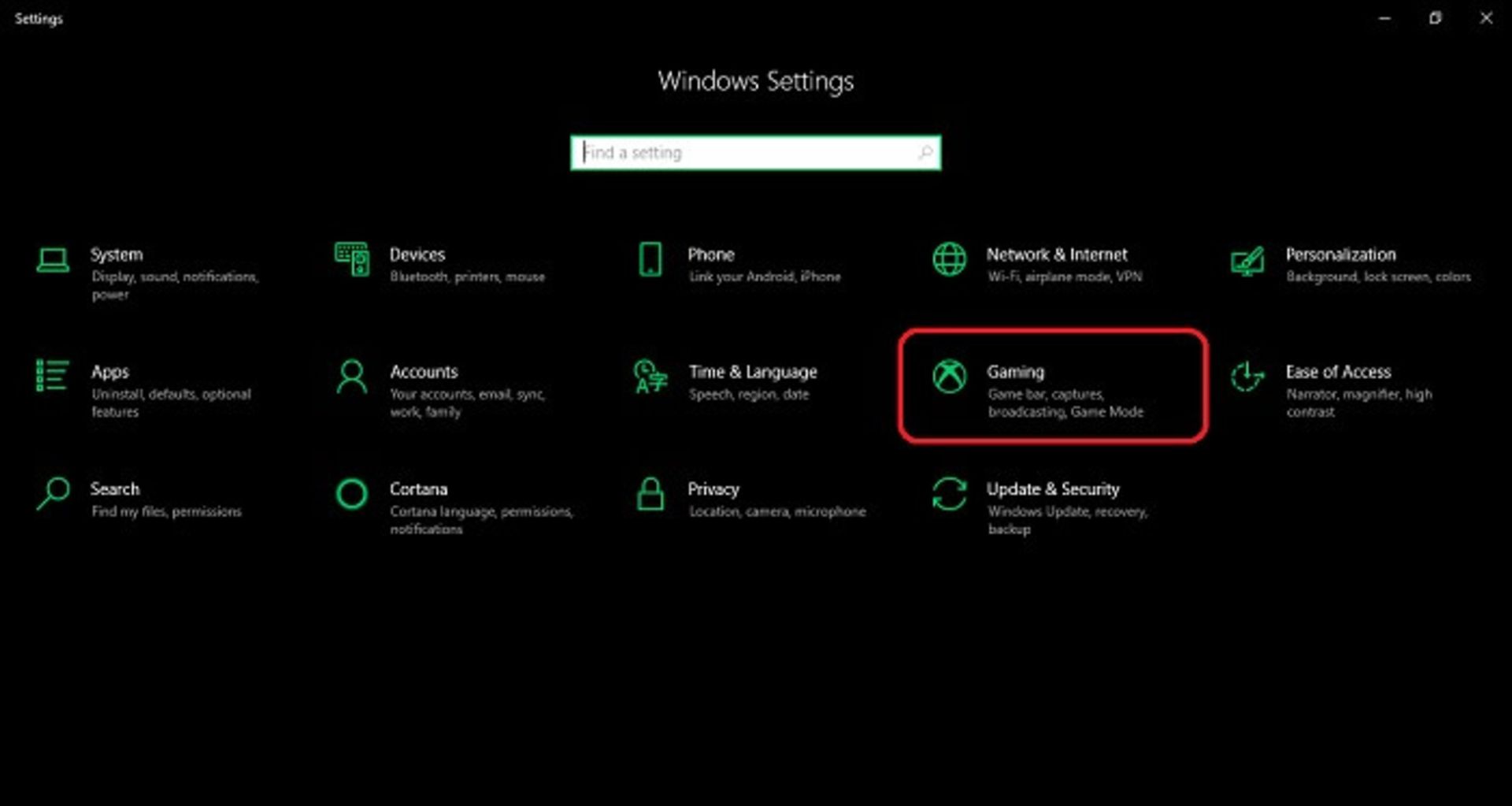
Task: Open the Gaming settings label
Action: [1015, 372]
